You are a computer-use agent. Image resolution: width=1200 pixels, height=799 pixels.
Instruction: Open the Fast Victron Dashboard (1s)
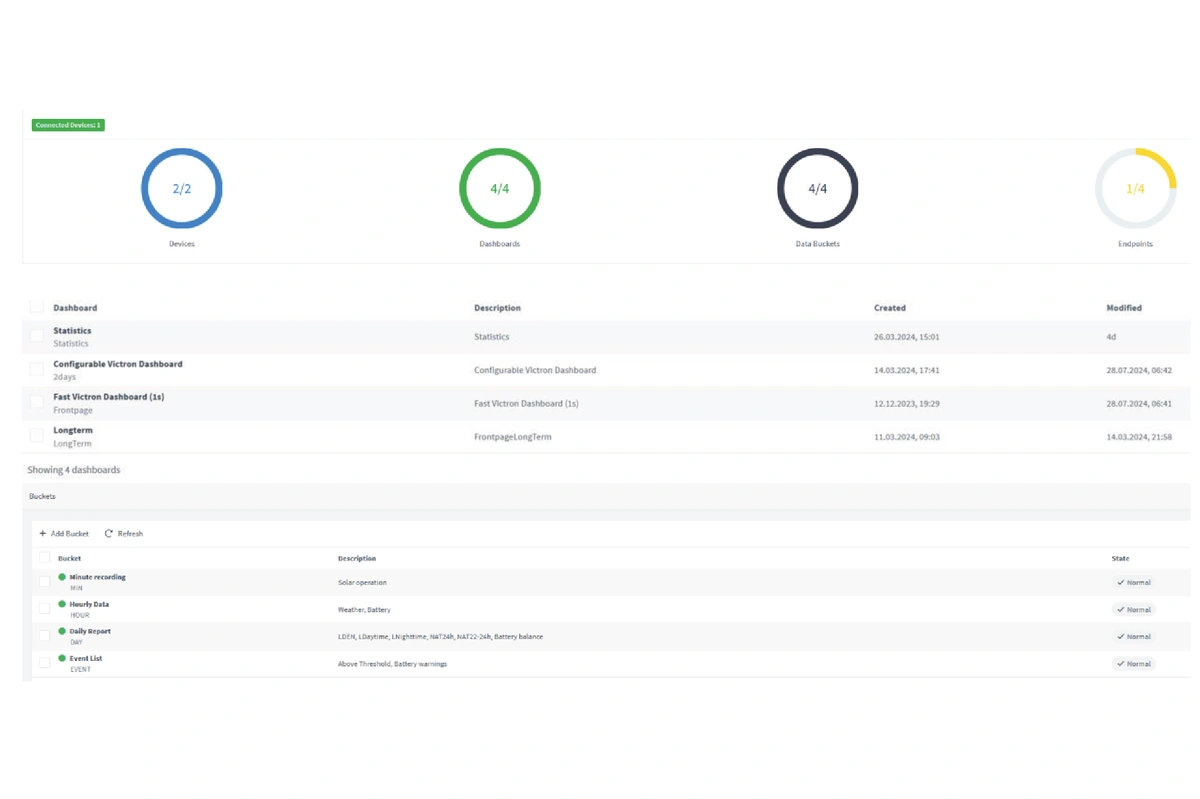pyautogui.click(x=109, y=397)
